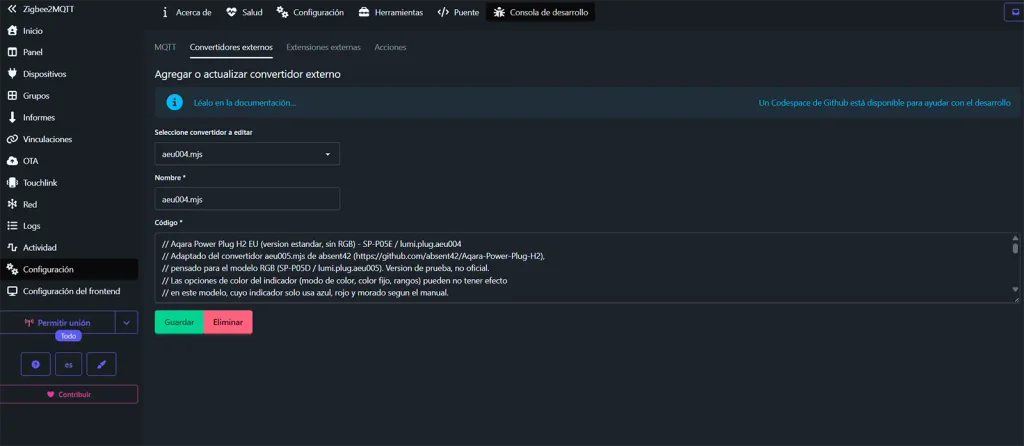Open top Configuración tab
This screenshot has height=446, width=1024.
pos(310,12)
